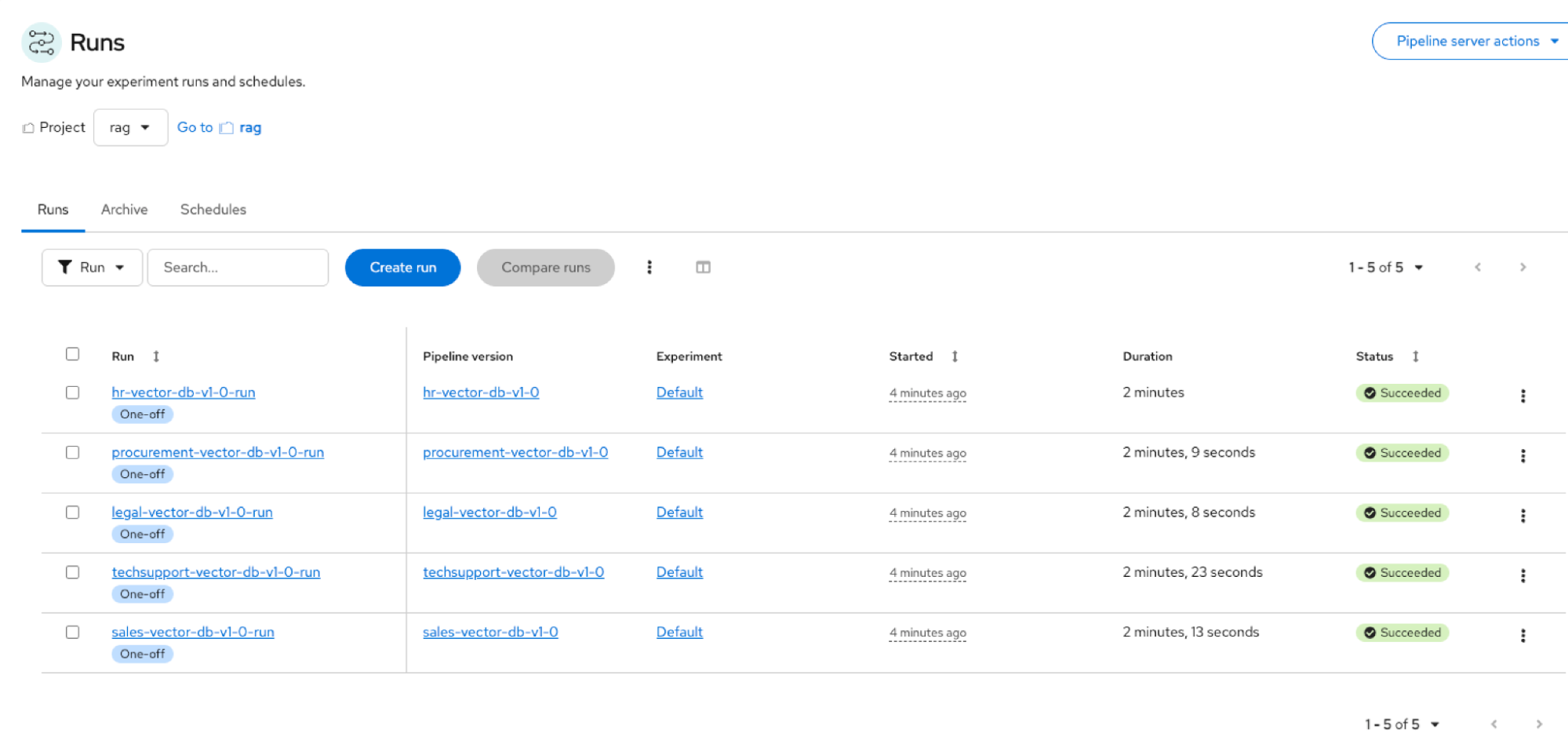Sort the table by Run name

155,356
